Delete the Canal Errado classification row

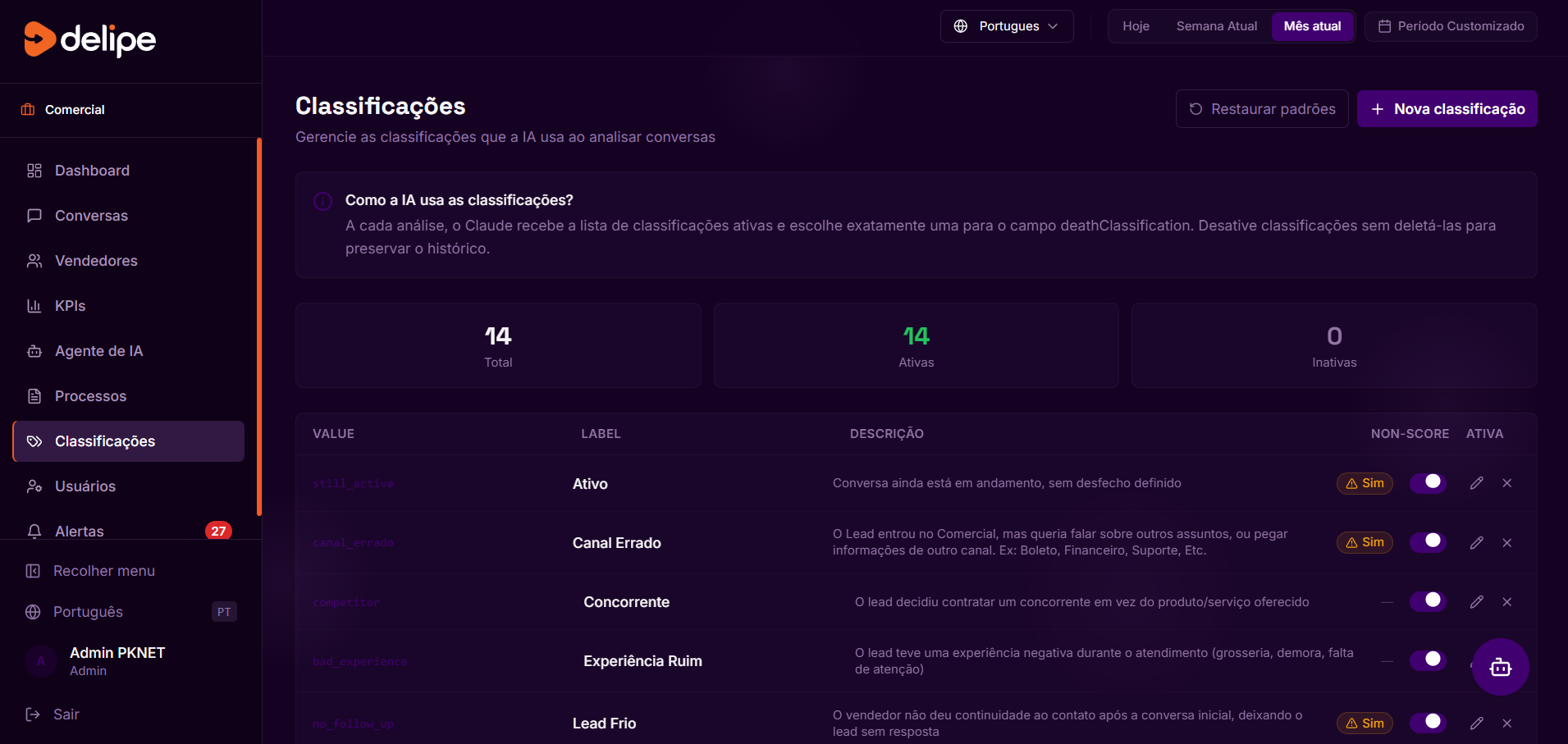(x=1506, y=543)
